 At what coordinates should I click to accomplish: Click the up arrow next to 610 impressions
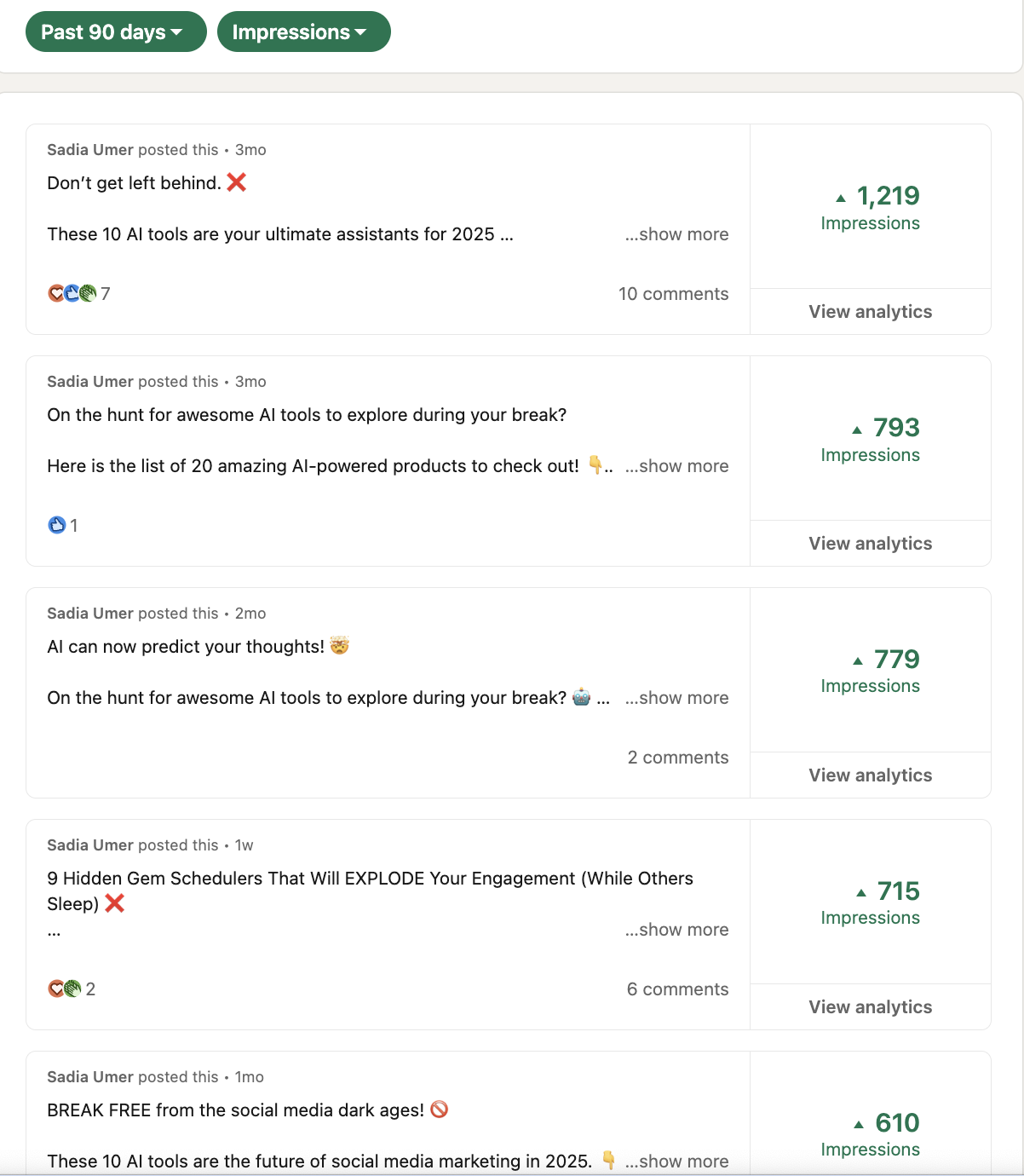(x=859, y=1124)
